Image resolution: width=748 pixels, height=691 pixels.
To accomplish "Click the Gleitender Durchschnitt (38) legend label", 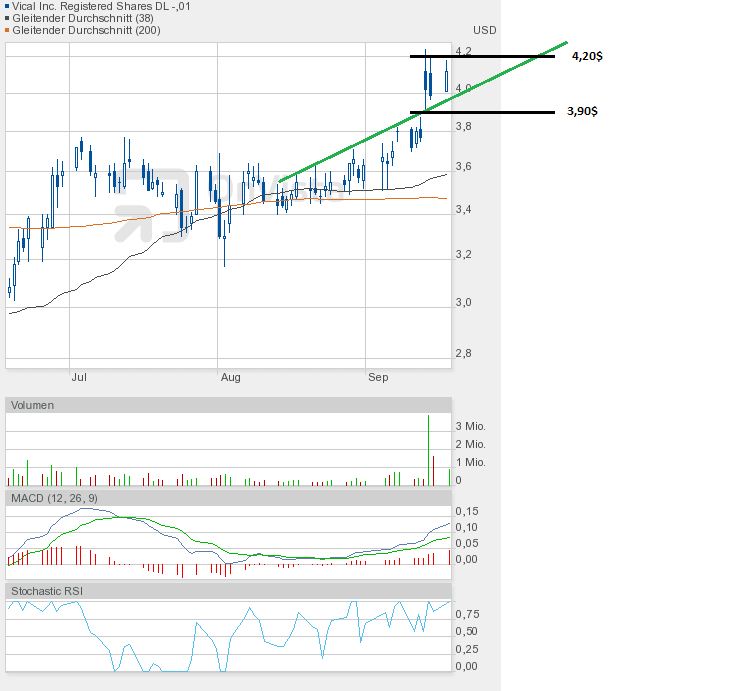I will point(83,19).
